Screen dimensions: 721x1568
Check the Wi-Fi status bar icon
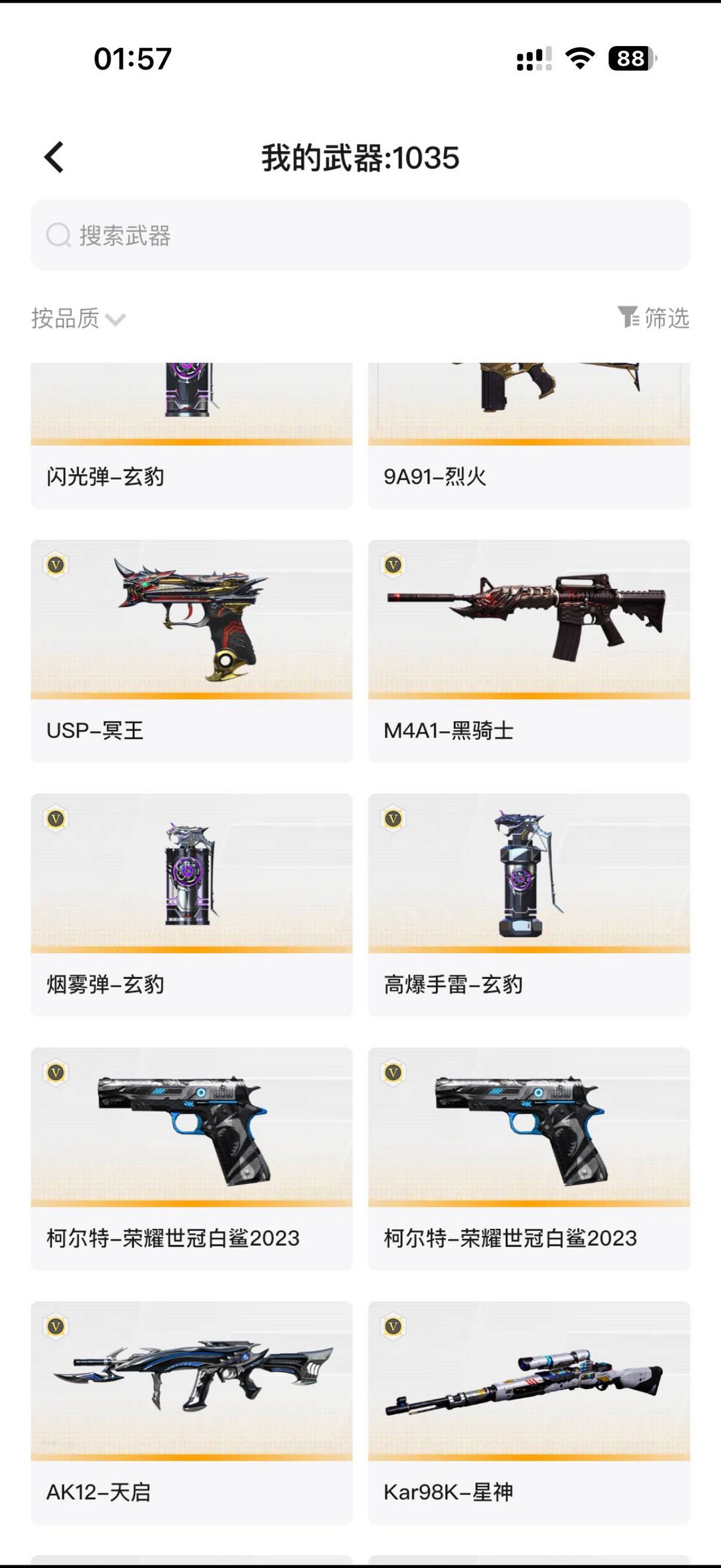pyautogui.click(x=580, y=59)
